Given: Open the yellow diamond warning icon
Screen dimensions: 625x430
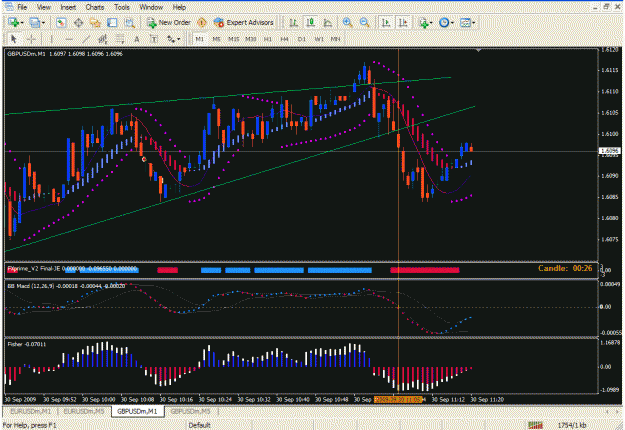Looking at the screenshot, I should click(x=202, y=23).
